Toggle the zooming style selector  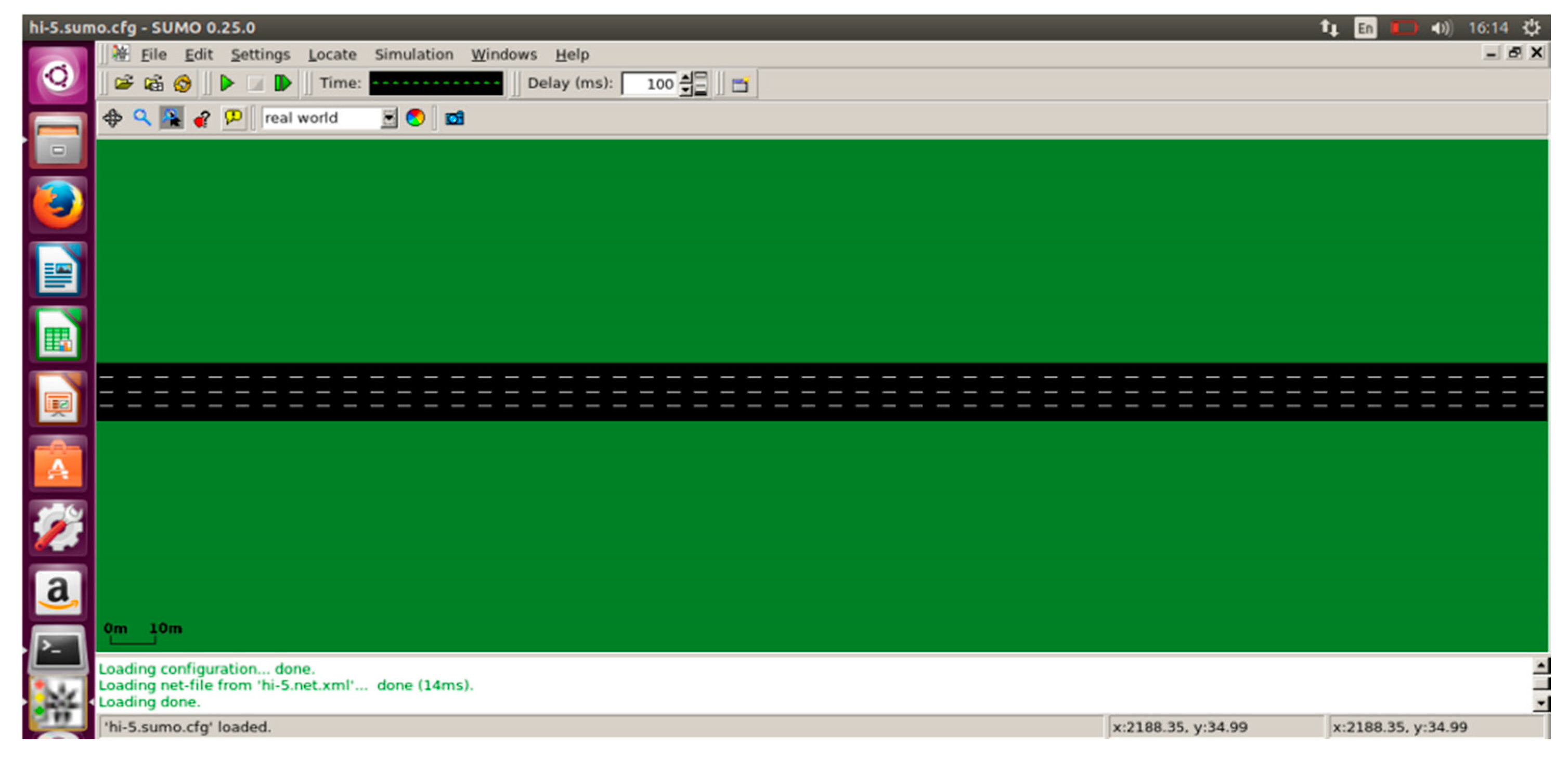click(x=172, y=118)
